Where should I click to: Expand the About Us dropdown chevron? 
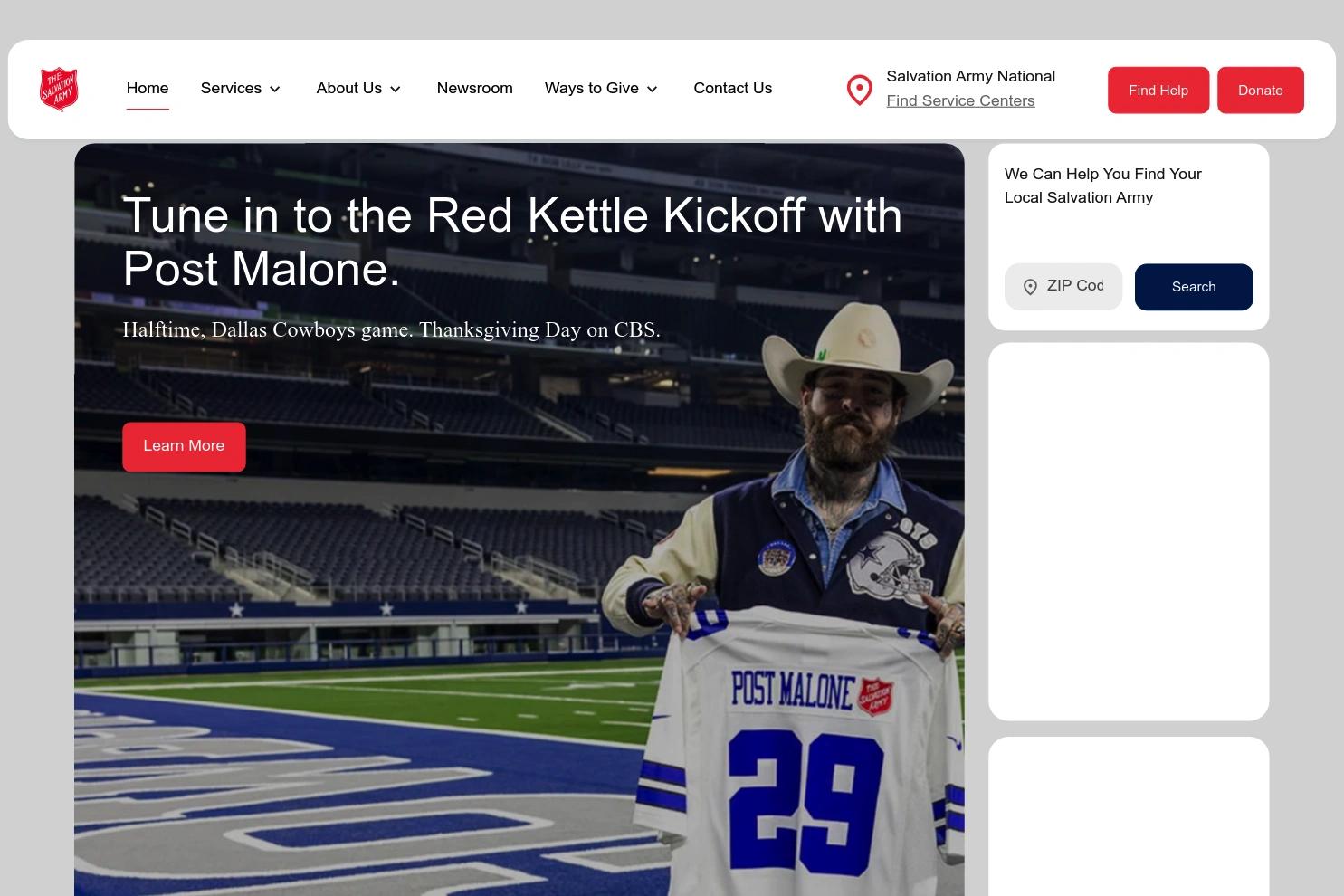pyautogui.click(x=396, y=89)
